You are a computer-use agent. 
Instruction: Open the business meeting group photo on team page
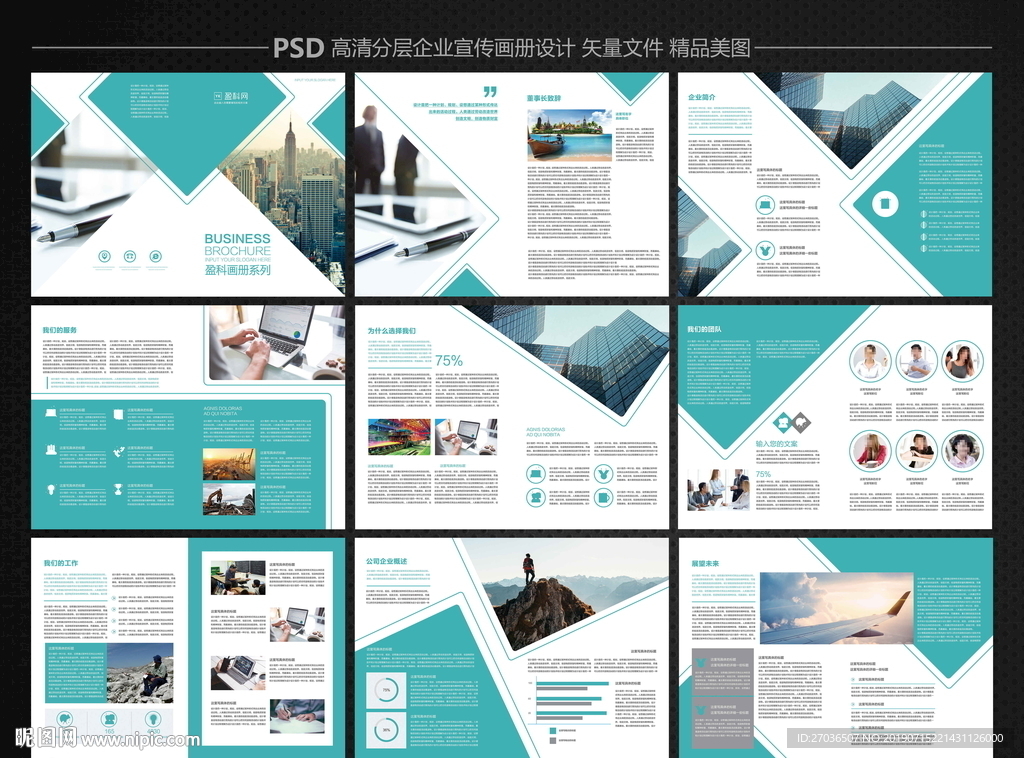(x=718, y=490)
